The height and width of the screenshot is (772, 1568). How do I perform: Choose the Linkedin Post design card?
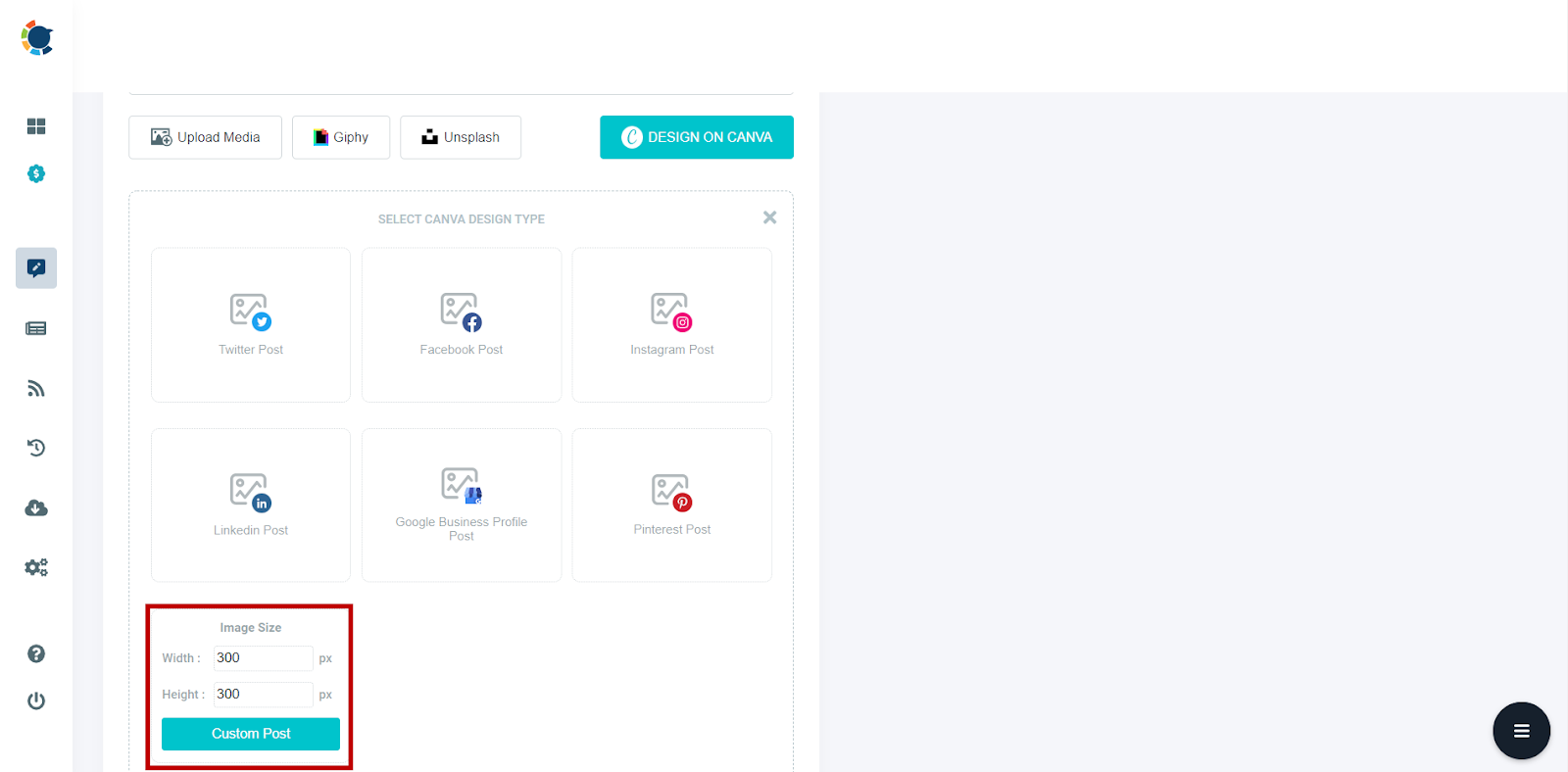pyautogui.click(x=251, y=505)
